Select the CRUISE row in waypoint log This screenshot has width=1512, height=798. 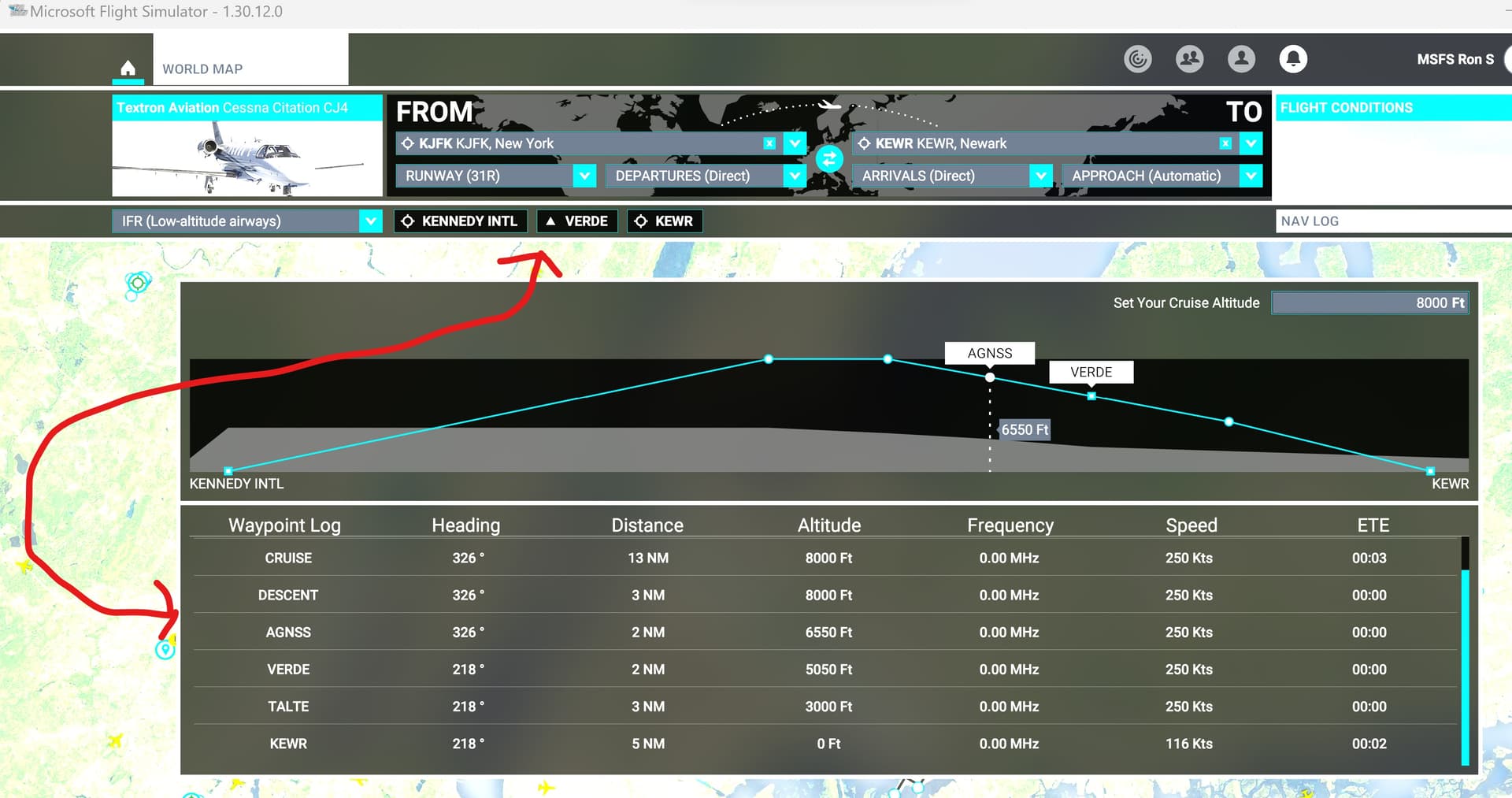[825, 558]
